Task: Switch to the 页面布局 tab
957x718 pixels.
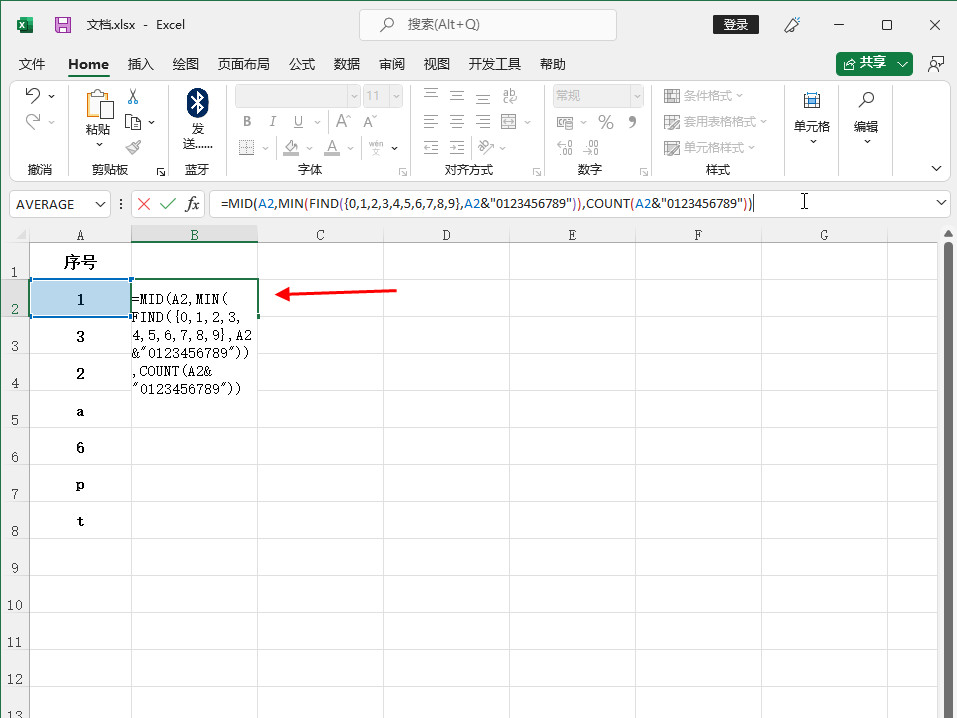Action: (244, 64)
